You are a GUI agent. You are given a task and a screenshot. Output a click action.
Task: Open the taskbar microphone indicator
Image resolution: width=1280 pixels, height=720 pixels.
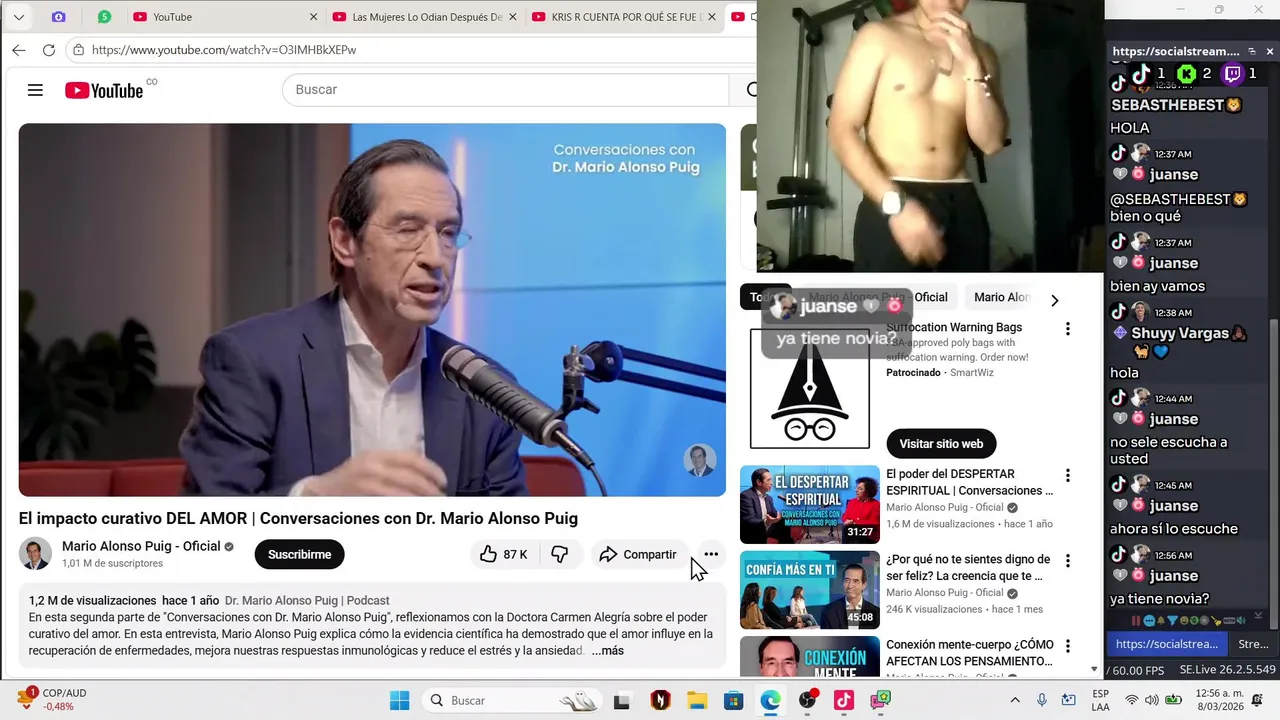click(1042, 700)
